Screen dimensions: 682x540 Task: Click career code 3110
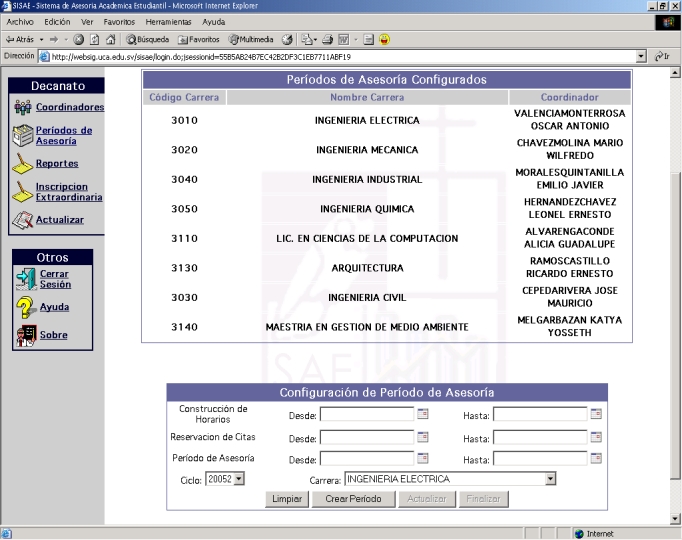184,239
